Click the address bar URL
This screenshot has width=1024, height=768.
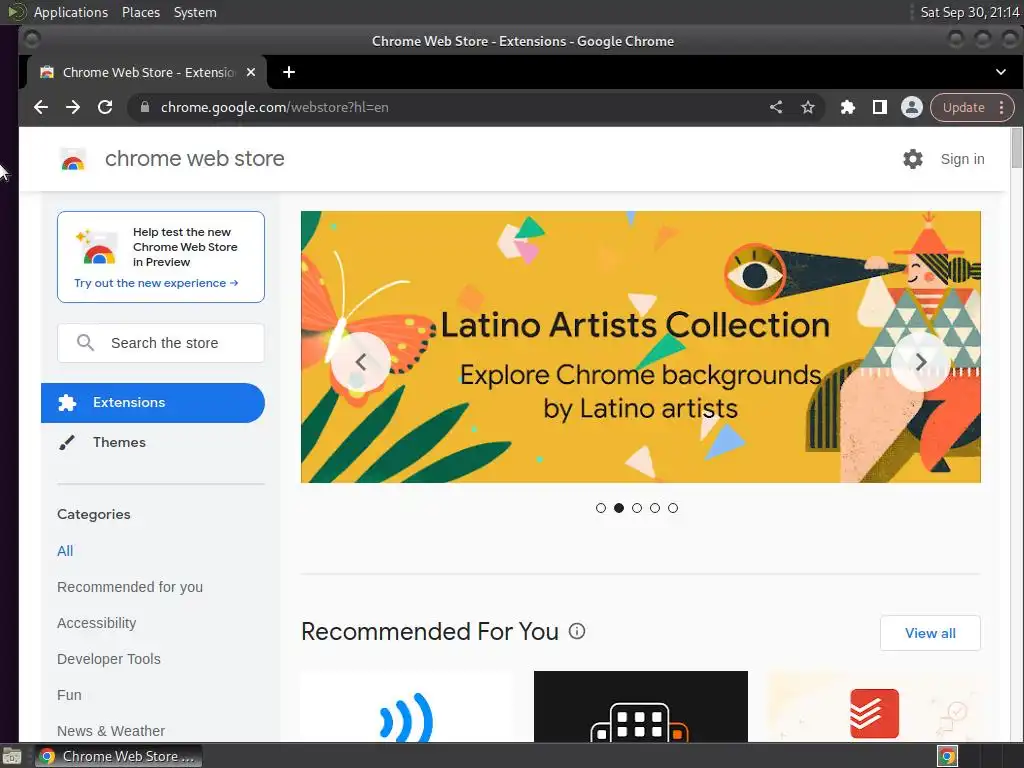[x=274, y=107]
